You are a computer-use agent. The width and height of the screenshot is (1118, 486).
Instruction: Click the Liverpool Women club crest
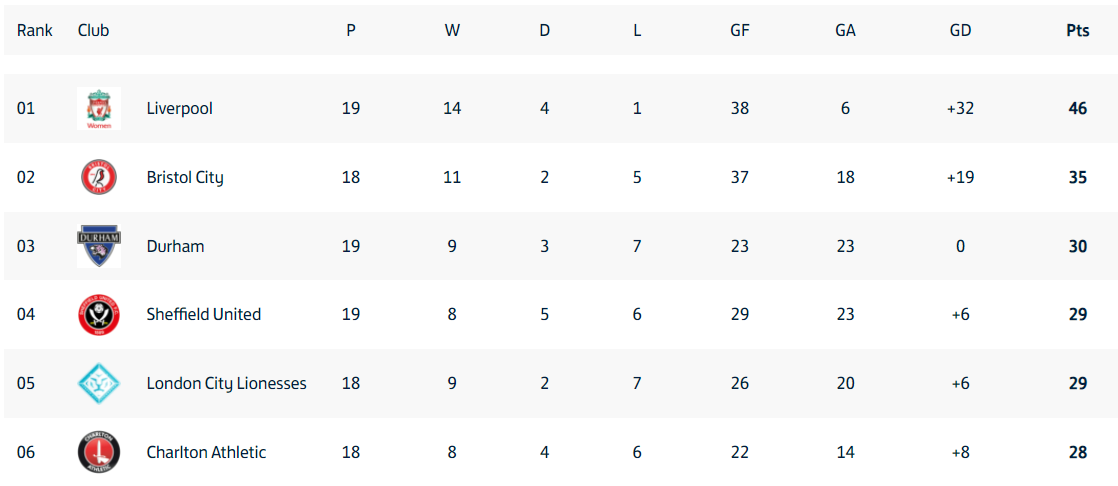pos(99,109)
